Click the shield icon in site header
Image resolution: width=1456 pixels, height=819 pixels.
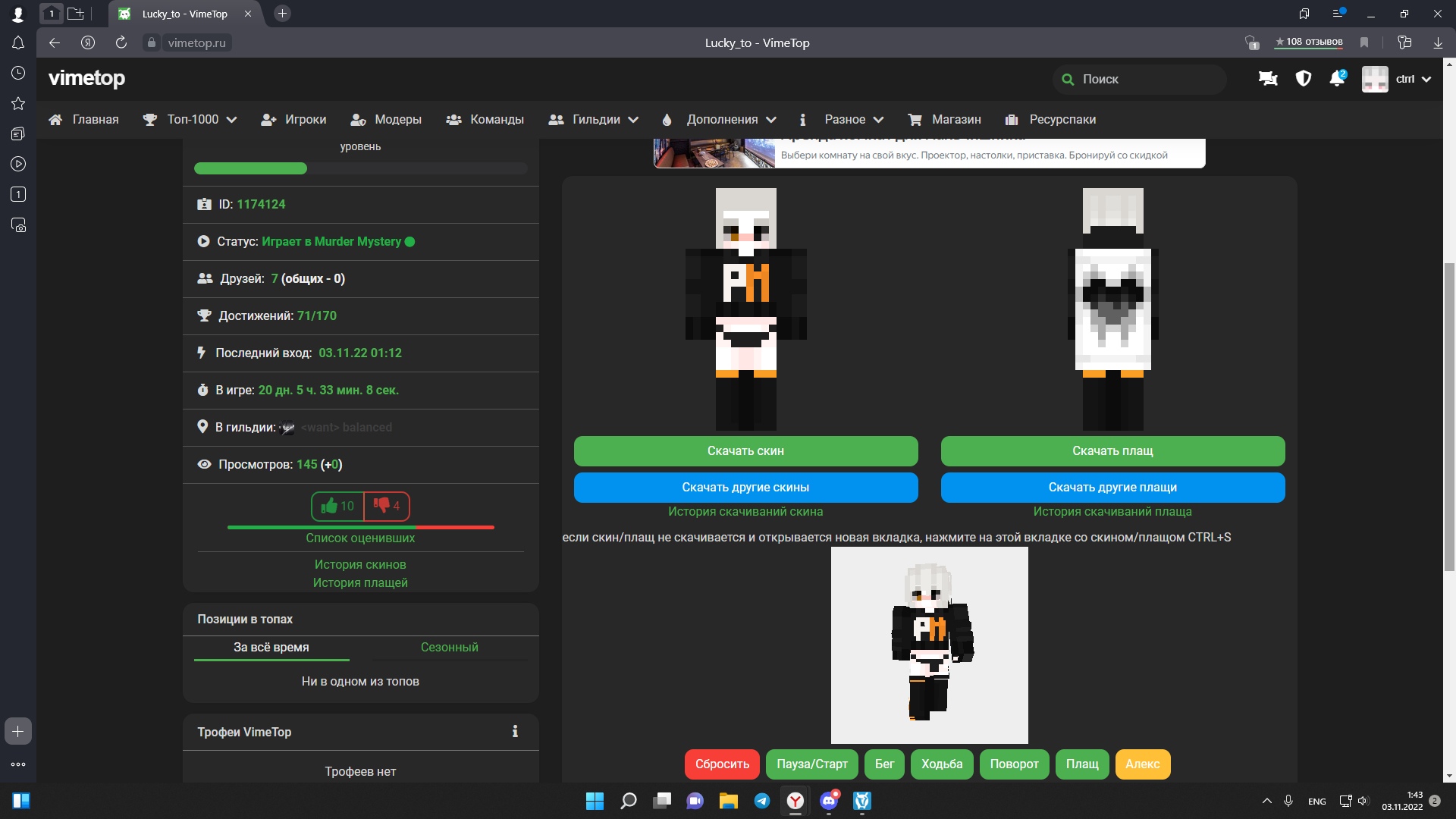click(x=1303, y=79)
